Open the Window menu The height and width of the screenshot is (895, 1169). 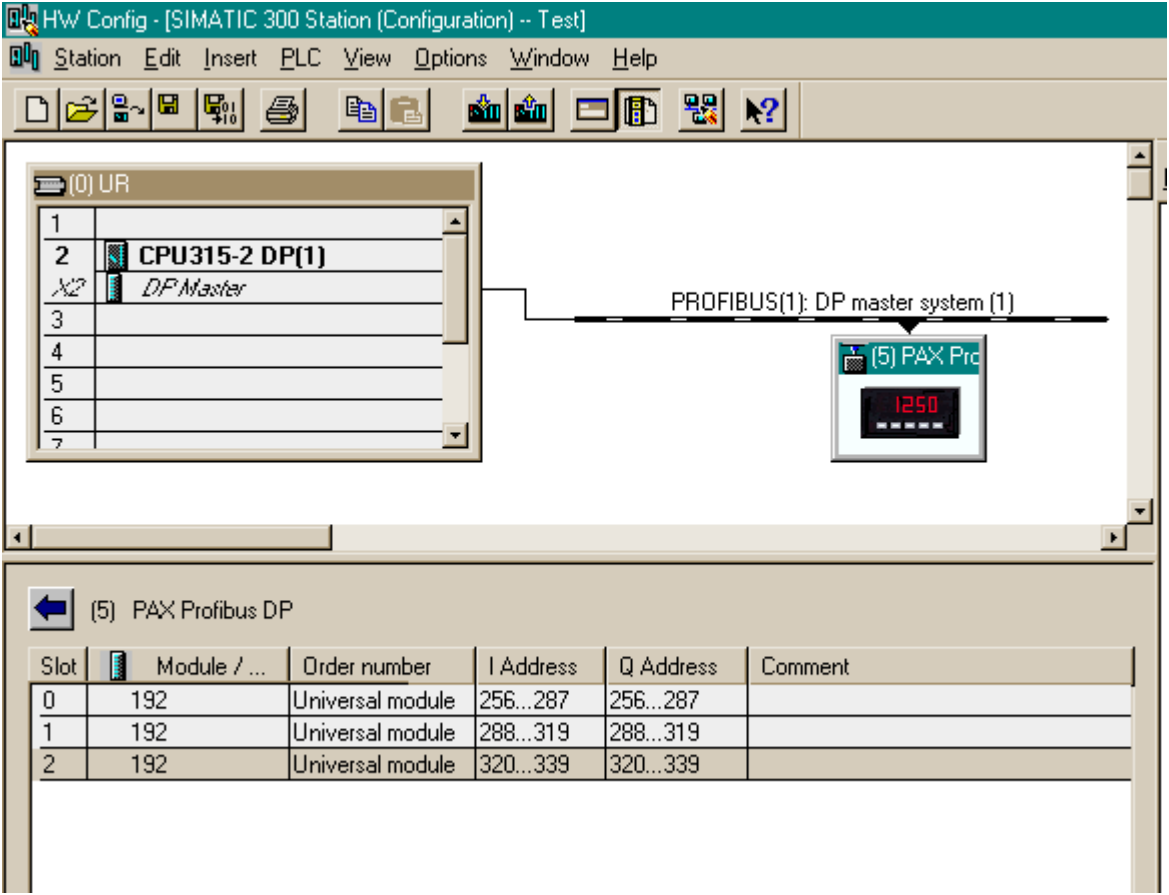(x=549, y=58)
